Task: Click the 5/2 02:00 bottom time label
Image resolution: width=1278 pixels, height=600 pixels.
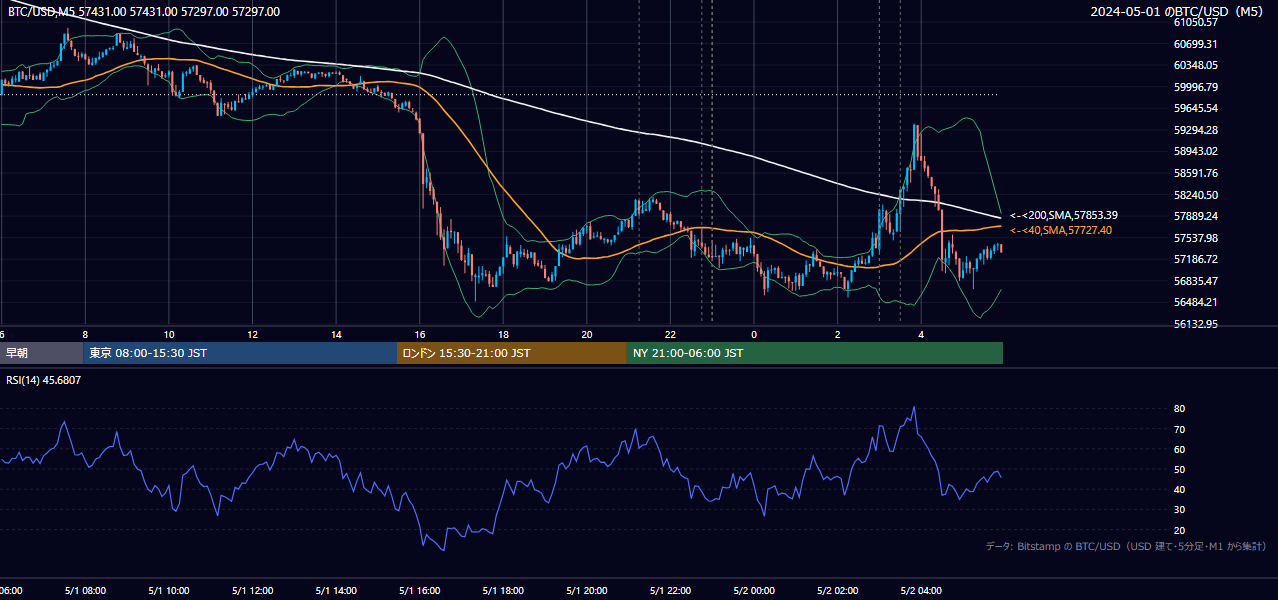Action: 838,591
